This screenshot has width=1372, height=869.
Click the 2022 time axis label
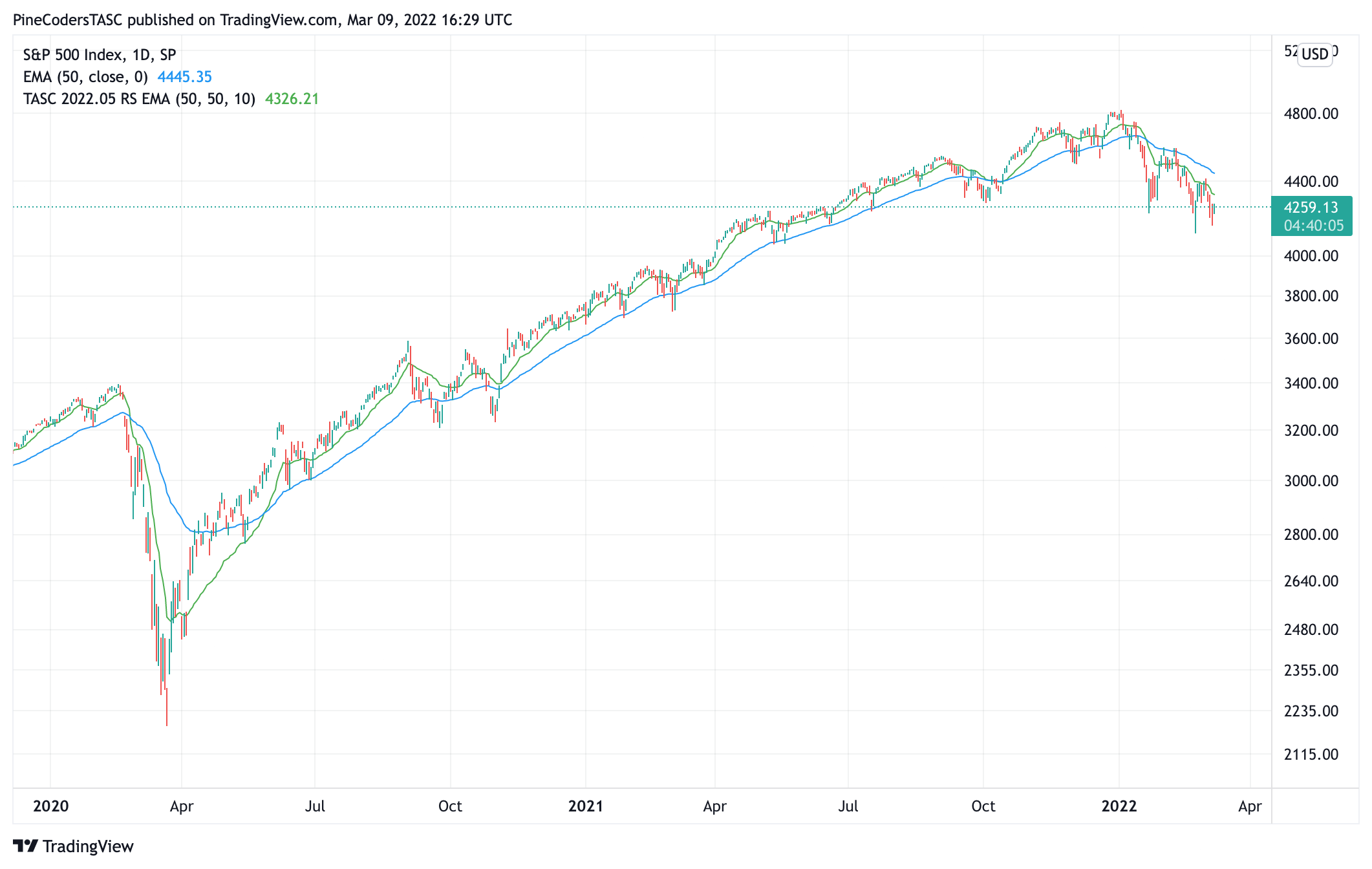[1119, 806]
